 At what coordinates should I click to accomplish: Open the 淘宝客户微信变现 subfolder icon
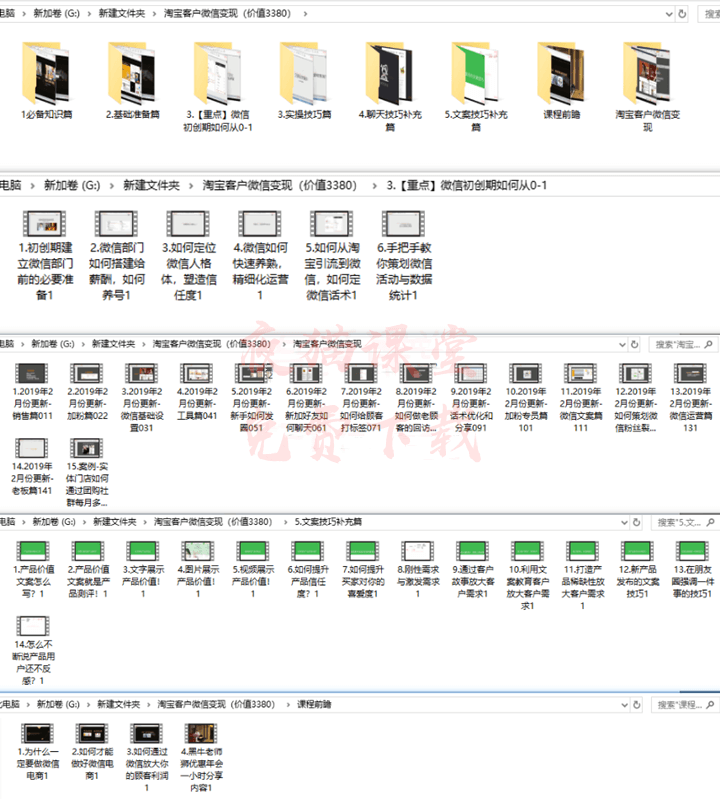point(647,73)
